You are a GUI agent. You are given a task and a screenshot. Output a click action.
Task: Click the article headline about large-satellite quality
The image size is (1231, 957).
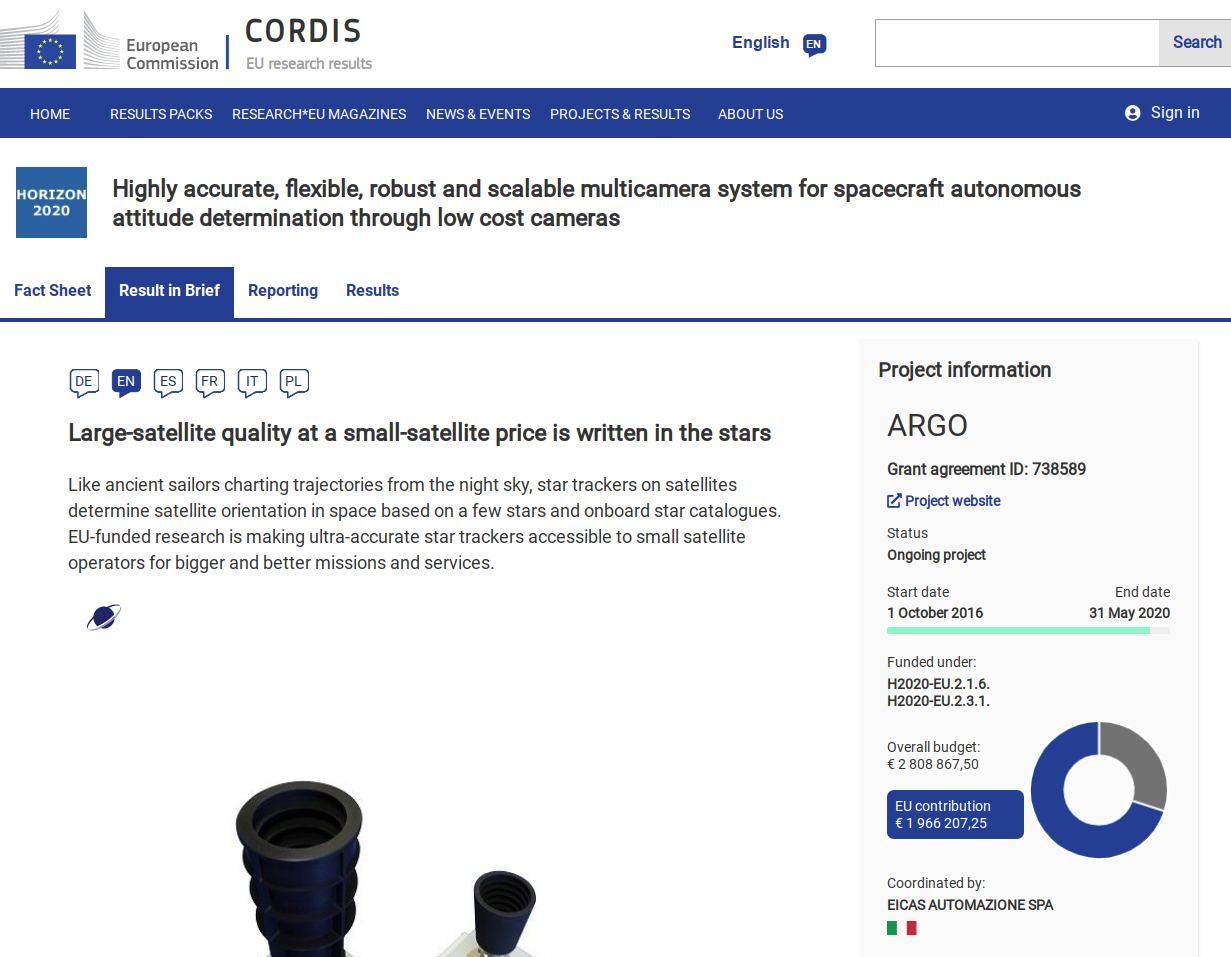point(420,433)
